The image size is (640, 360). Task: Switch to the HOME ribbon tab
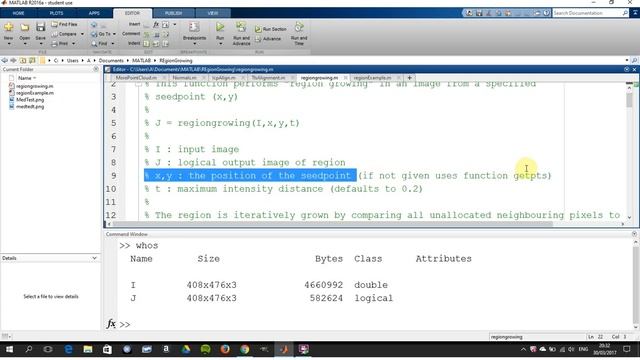(18, 13)
